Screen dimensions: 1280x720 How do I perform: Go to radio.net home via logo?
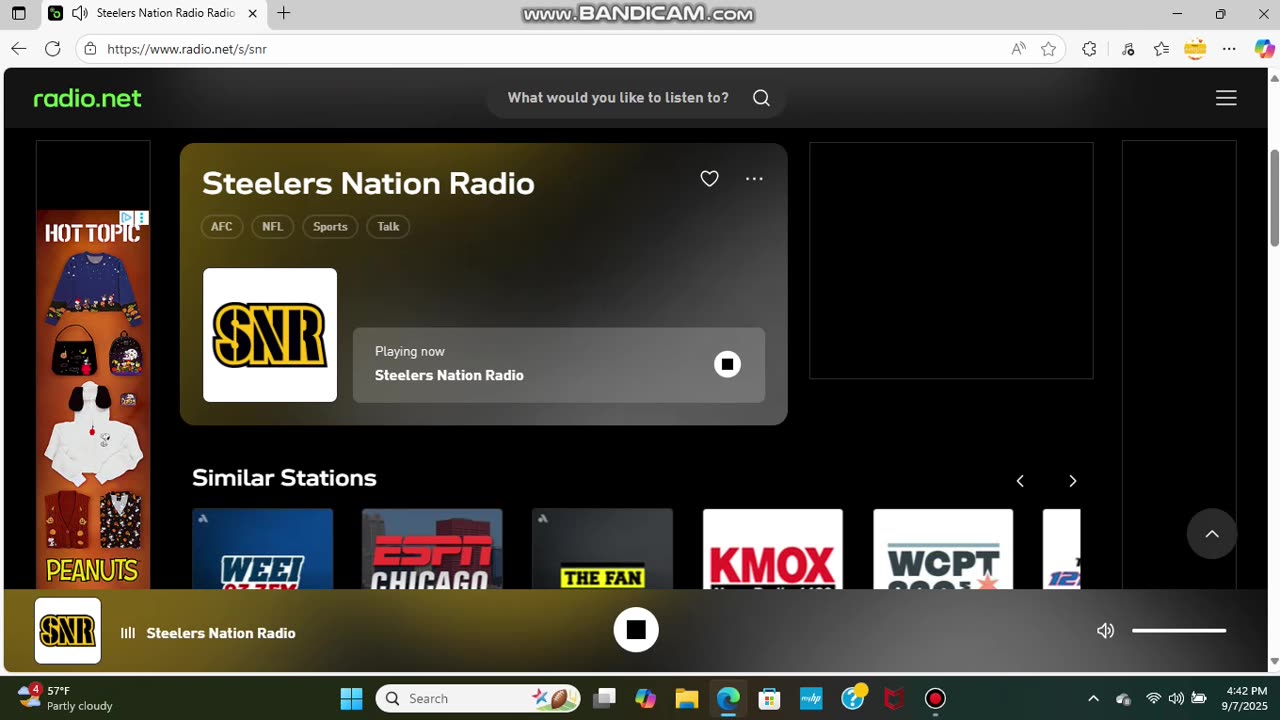point(88,98)
